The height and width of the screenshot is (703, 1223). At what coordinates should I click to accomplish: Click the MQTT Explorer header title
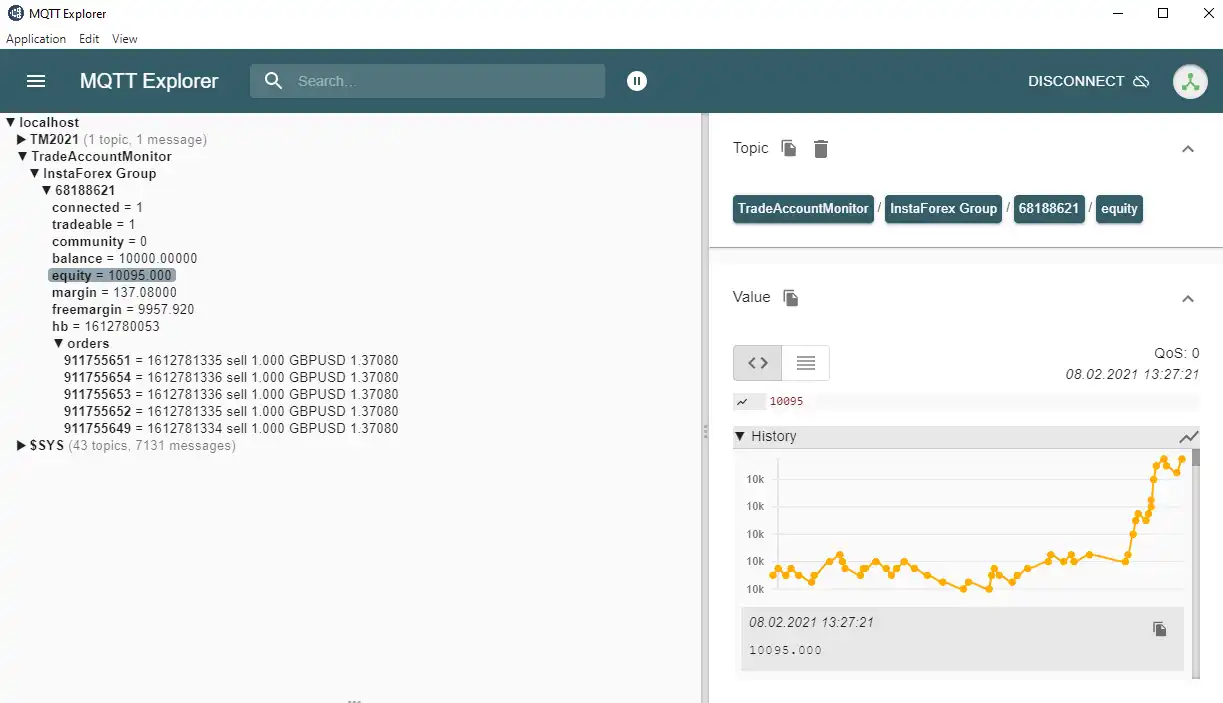149,81
